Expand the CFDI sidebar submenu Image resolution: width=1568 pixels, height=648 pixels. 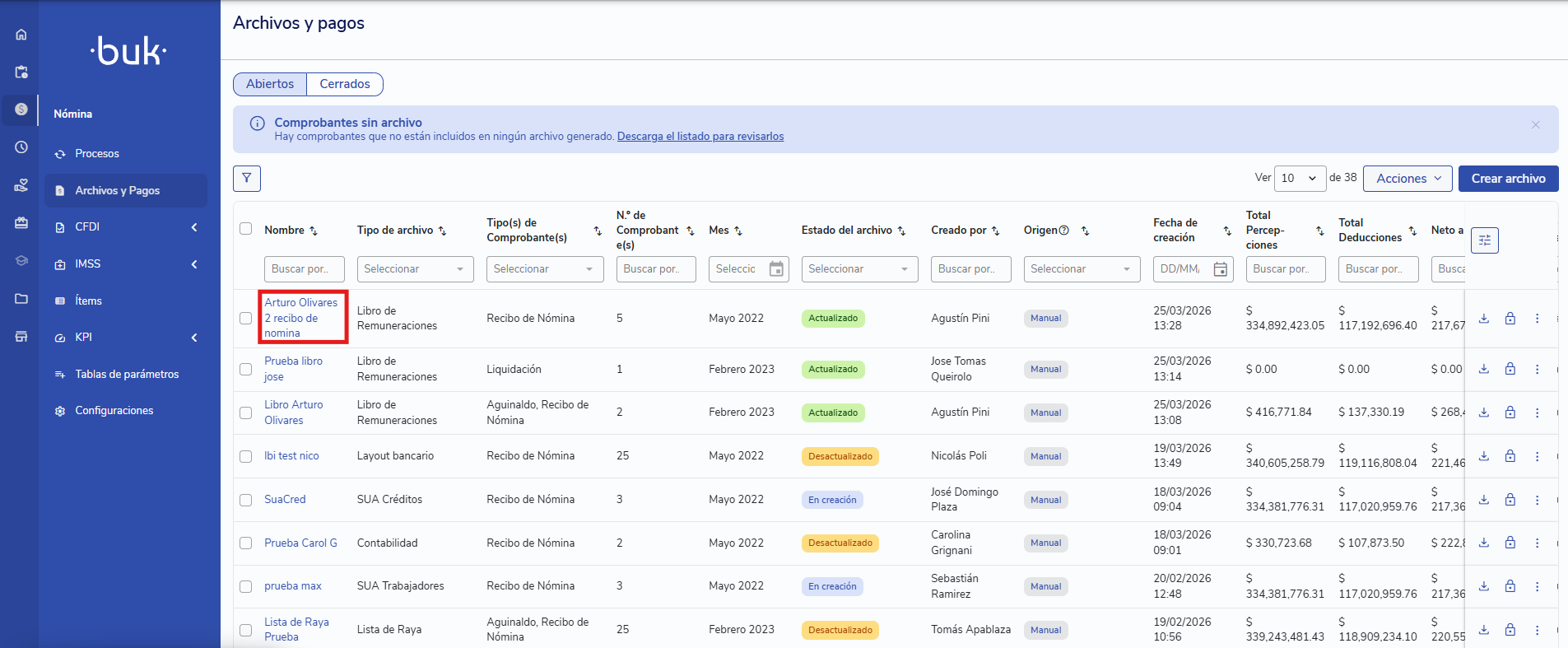tap(194, 227)
